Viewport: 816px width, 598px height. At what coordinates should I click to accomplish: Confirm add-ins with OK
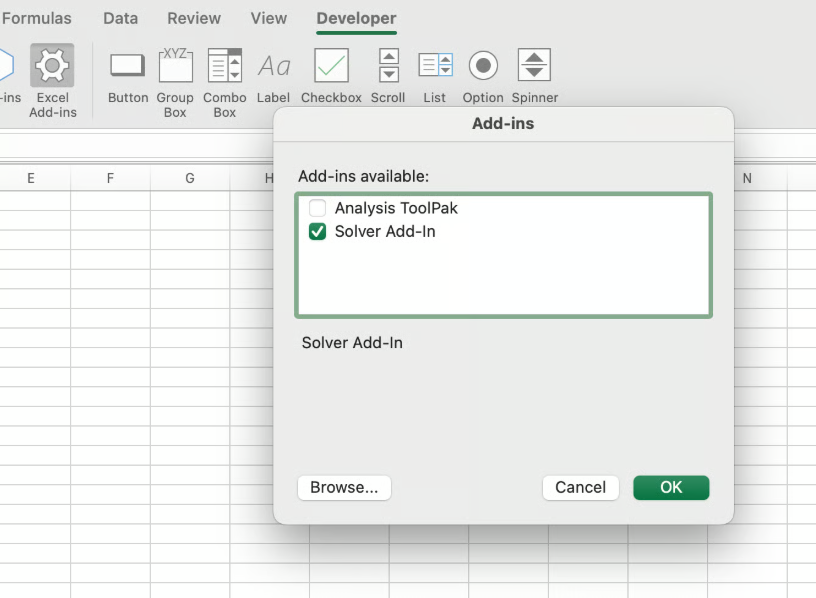click(x=671, y=487)
